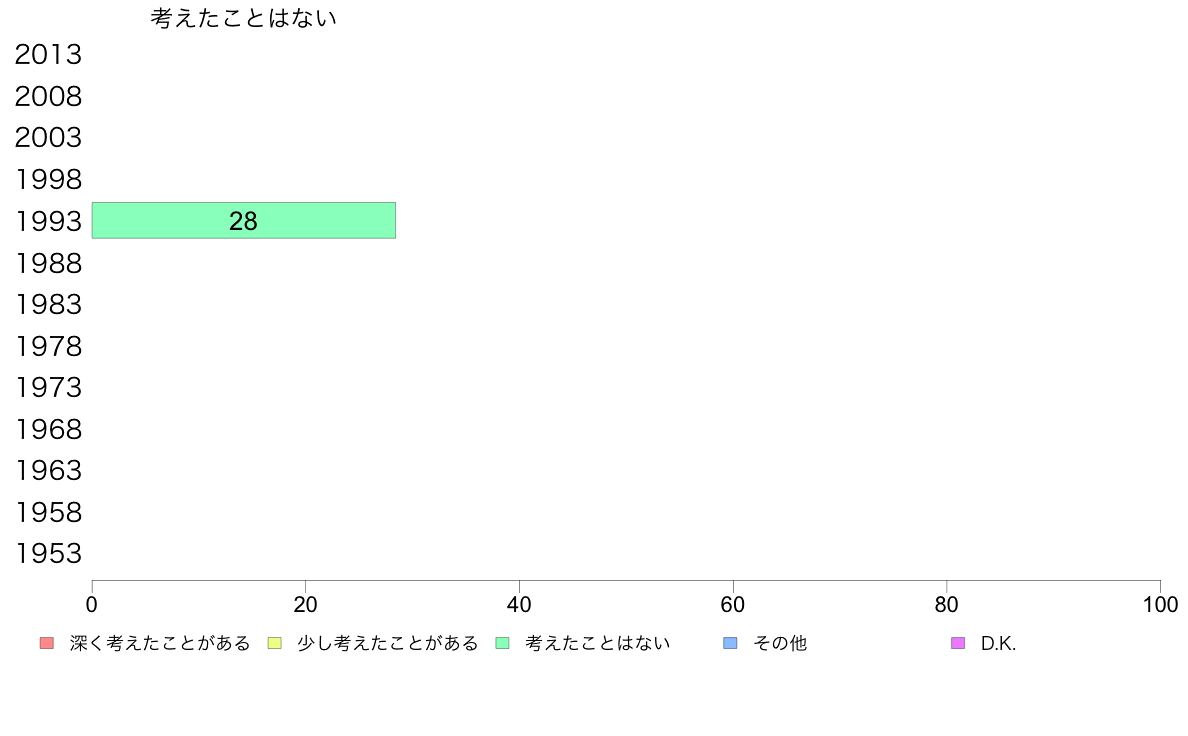The height and width of the screenshot is (736, 1188).
Task: Click the 100 tick on the x-axis
Action: click(x=1160, y=604)
